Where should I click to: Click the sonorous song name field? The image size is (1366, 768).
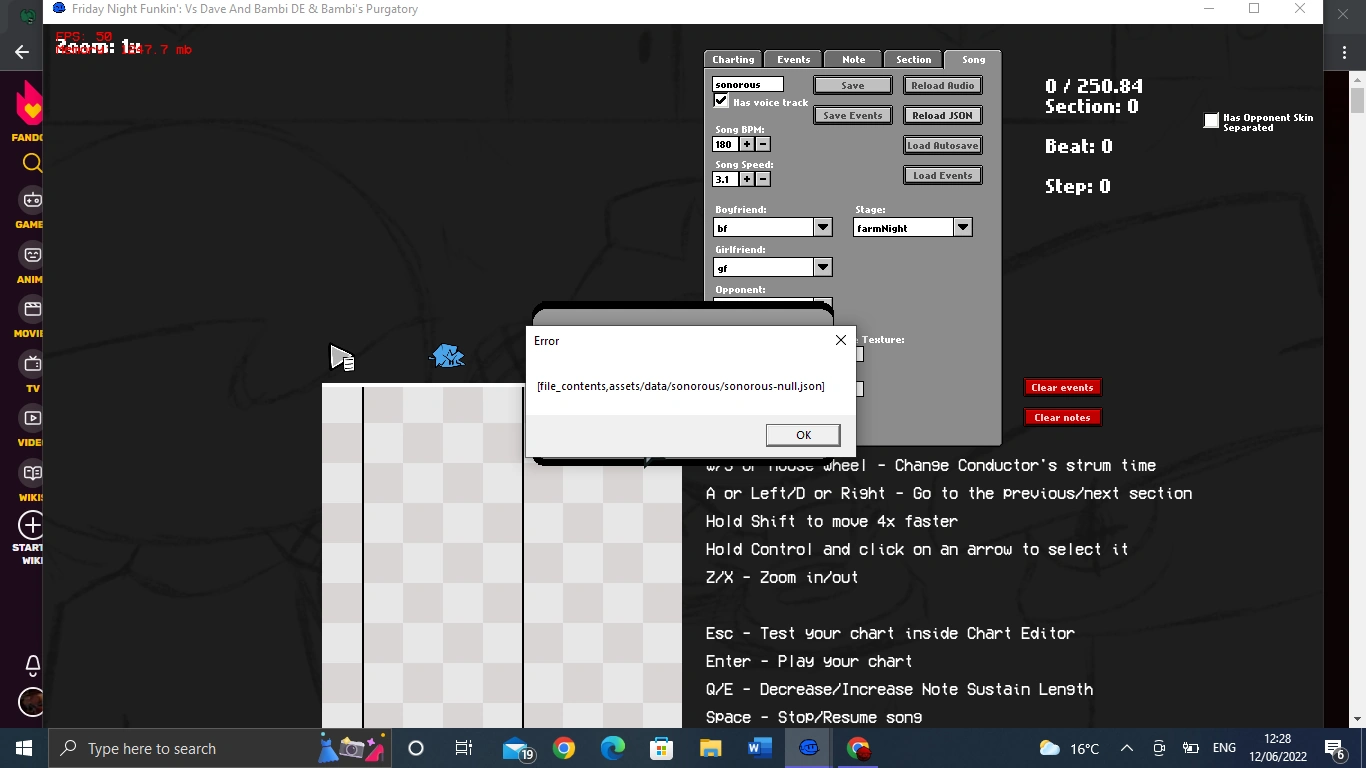[x=747, y=84]
